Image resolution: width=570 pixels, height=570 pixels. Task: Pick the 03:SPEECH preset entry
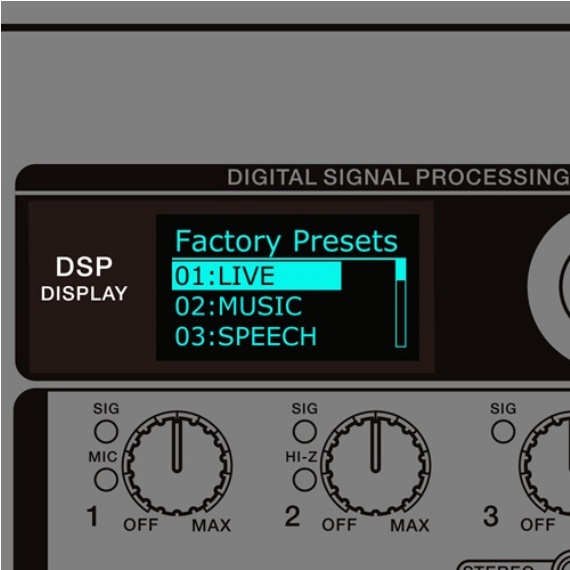tap(246, 337)
